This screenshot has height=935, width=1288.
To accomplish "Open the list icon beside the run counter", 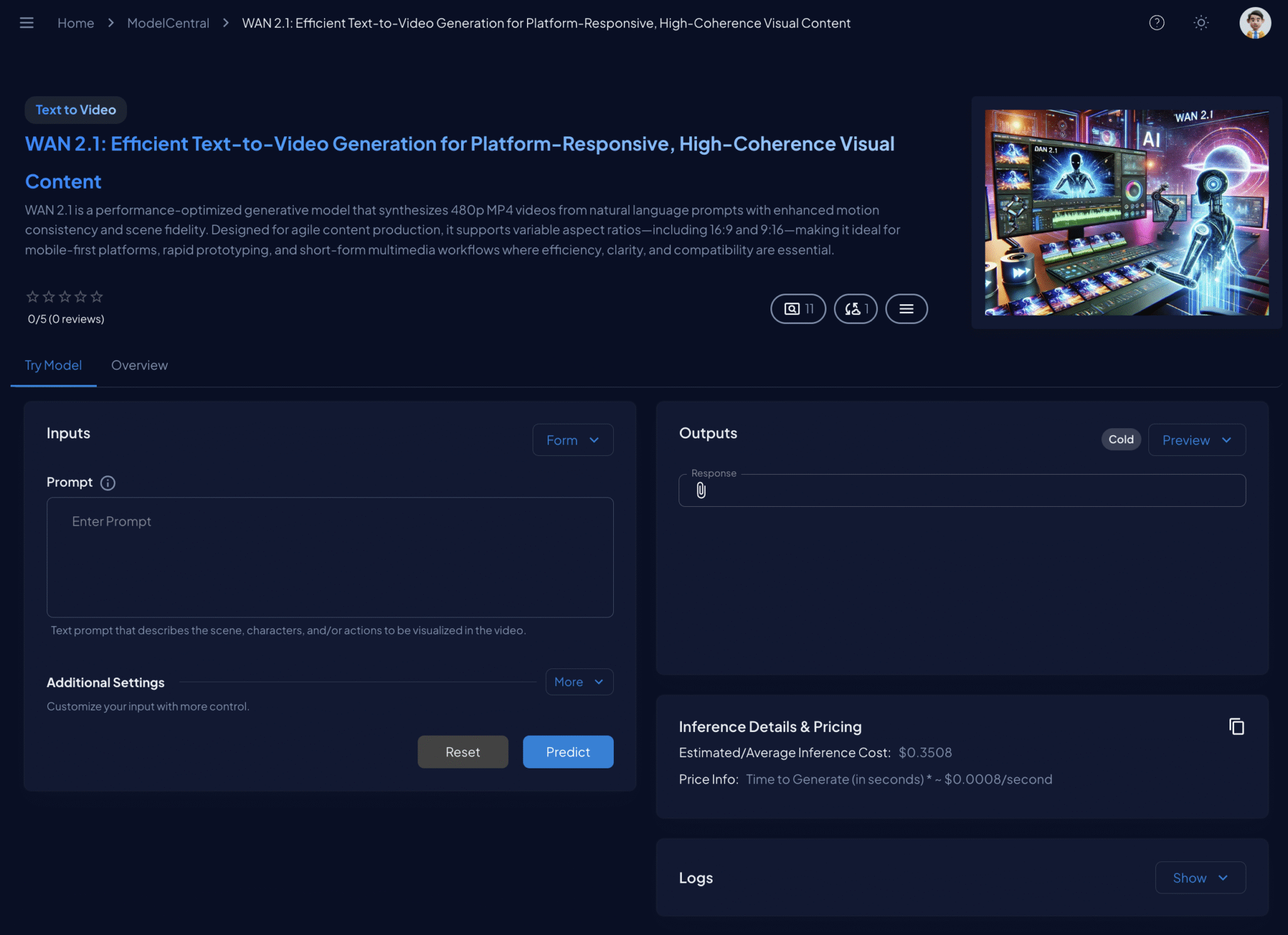I will (x=906, y=309).
